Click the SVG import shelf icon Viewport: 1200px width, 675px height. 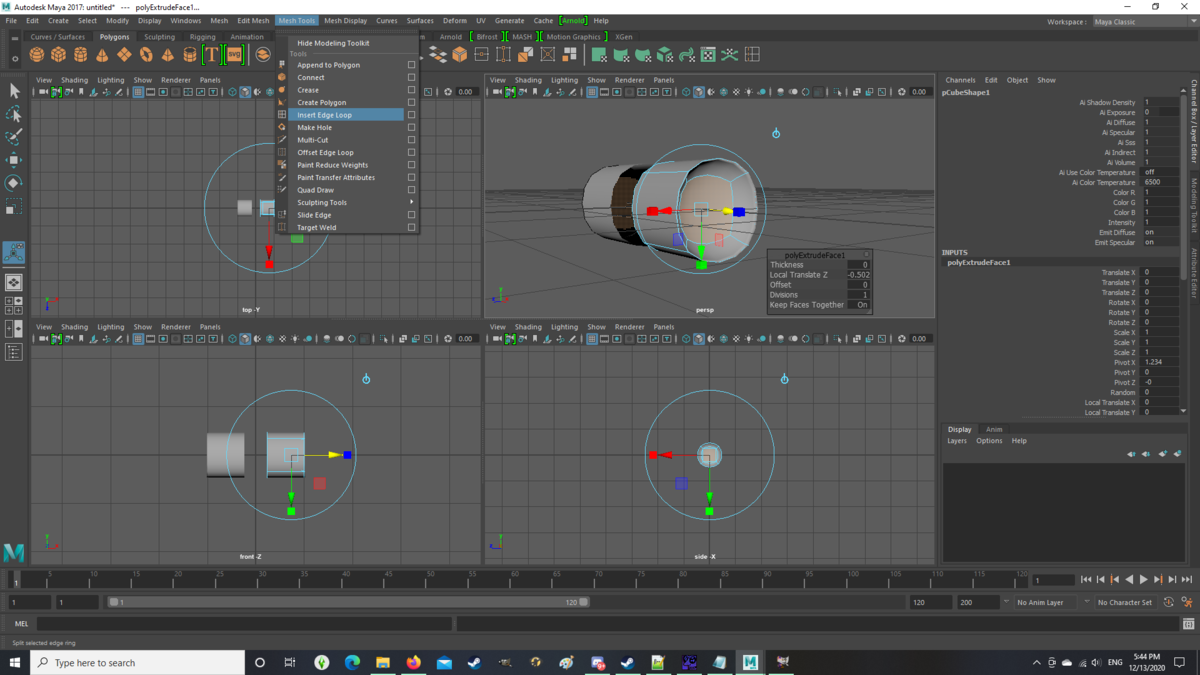point(234,55)
